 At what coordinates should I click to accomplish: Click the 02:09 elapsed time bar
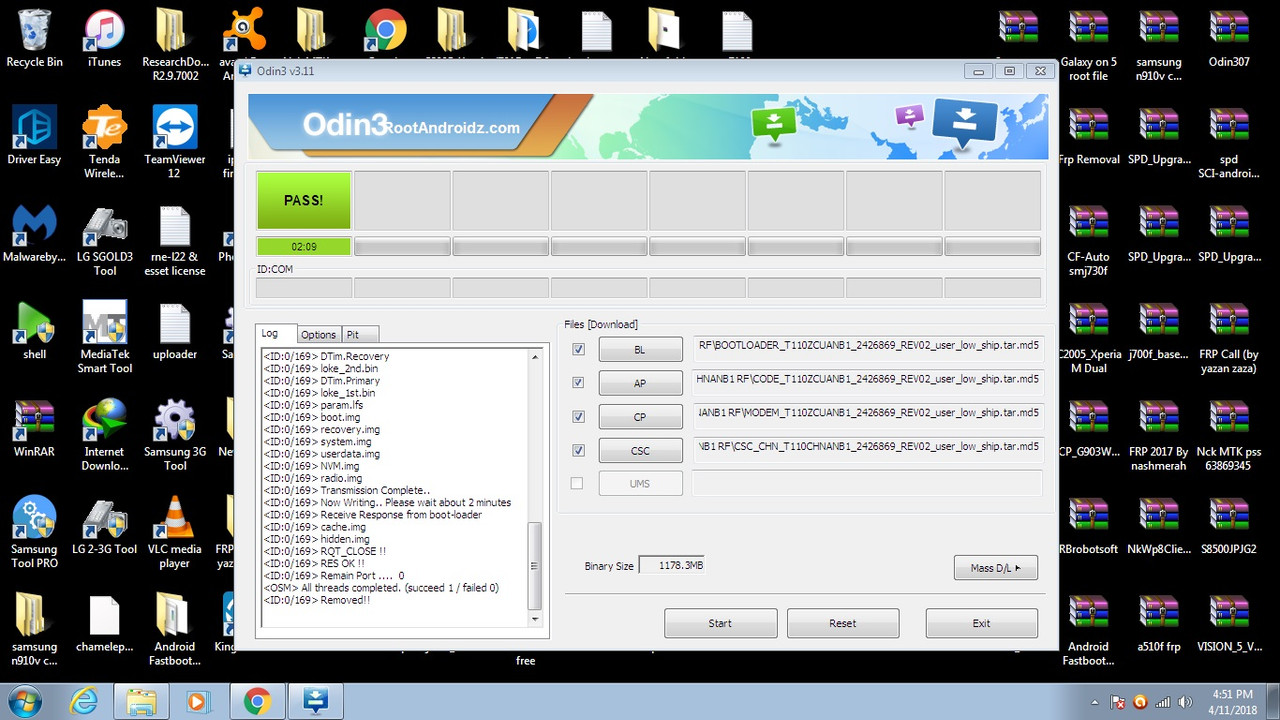click(x=304, y=246)
